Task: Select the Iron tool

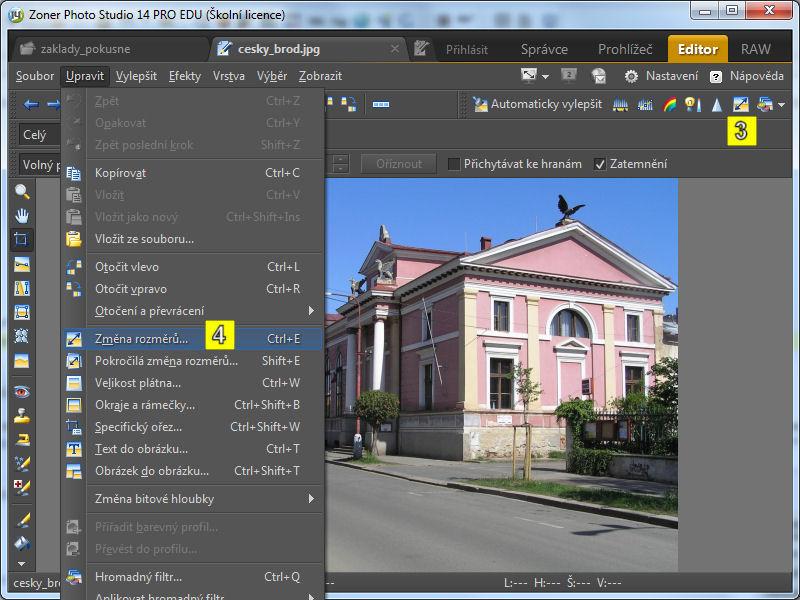Action: pos(21,440)
